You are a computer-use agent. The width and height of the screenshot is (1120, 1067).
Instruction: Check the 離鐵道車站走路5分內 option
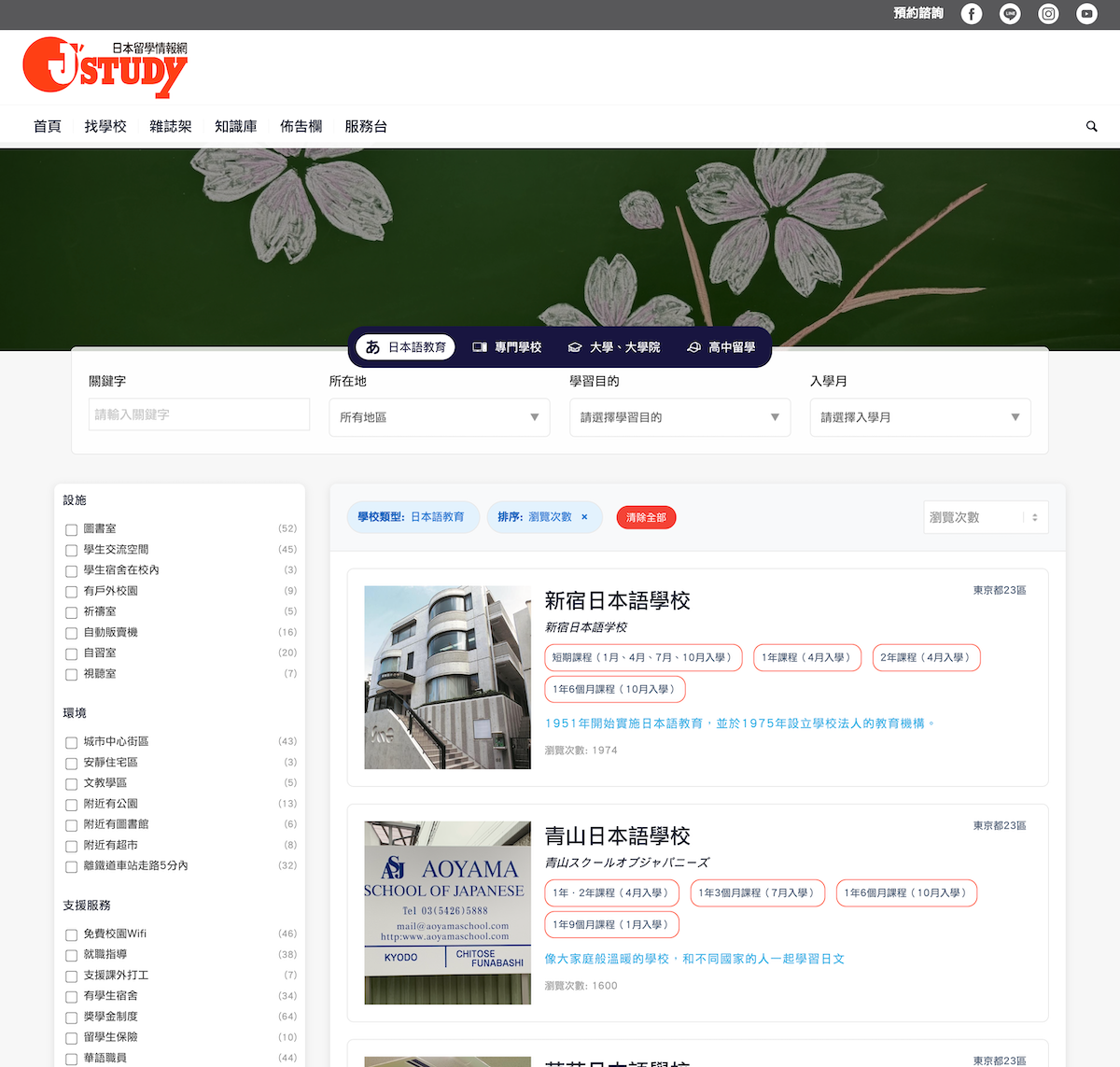point(71,866)
